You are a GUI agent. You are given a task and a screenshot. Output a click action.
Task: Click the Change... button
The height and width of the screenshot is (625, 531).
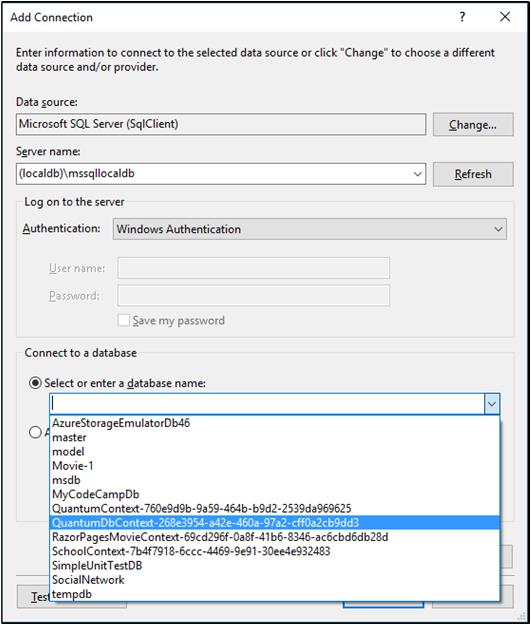pos(473,125)
